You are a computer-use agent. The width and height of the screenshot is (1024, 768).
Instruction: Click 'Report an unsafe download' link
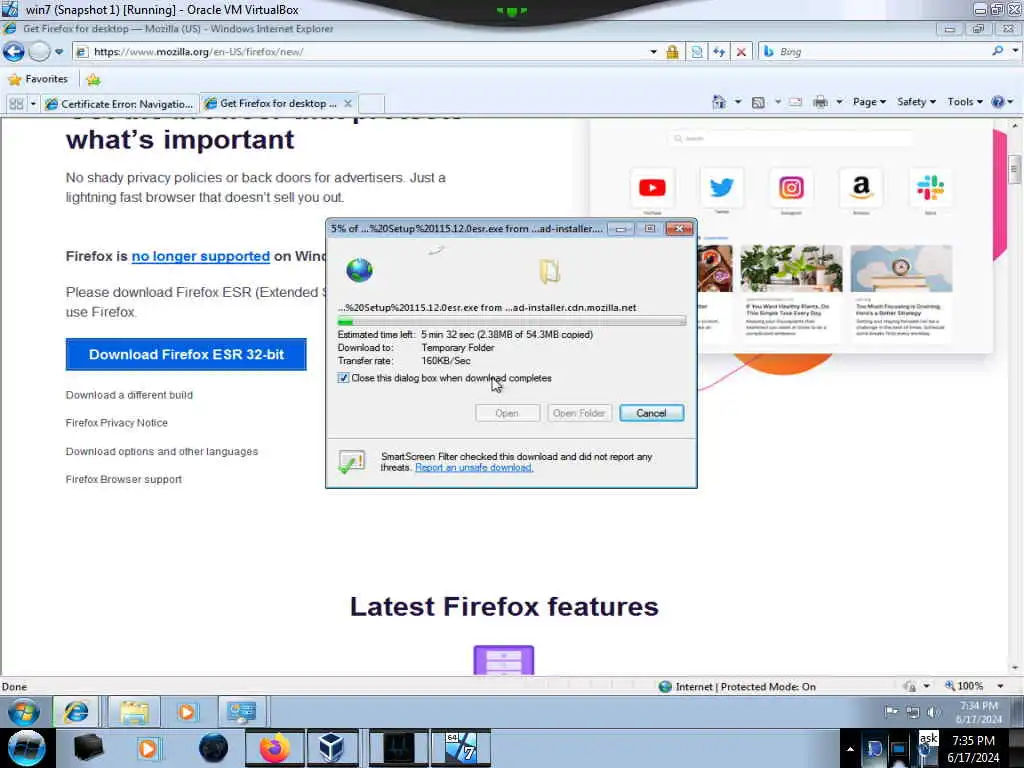474,468
